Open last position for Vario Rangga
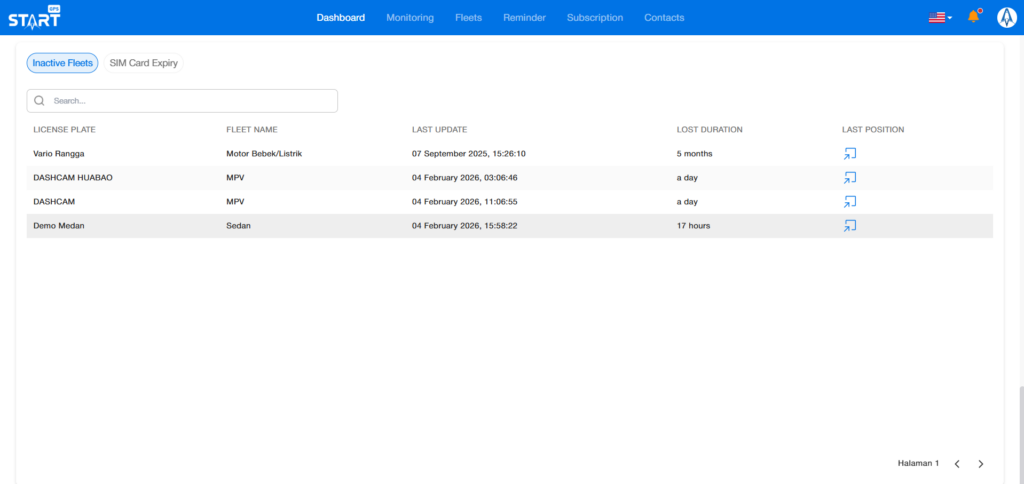This screenshot has width=1024, height=484. [x=849, y=154]
